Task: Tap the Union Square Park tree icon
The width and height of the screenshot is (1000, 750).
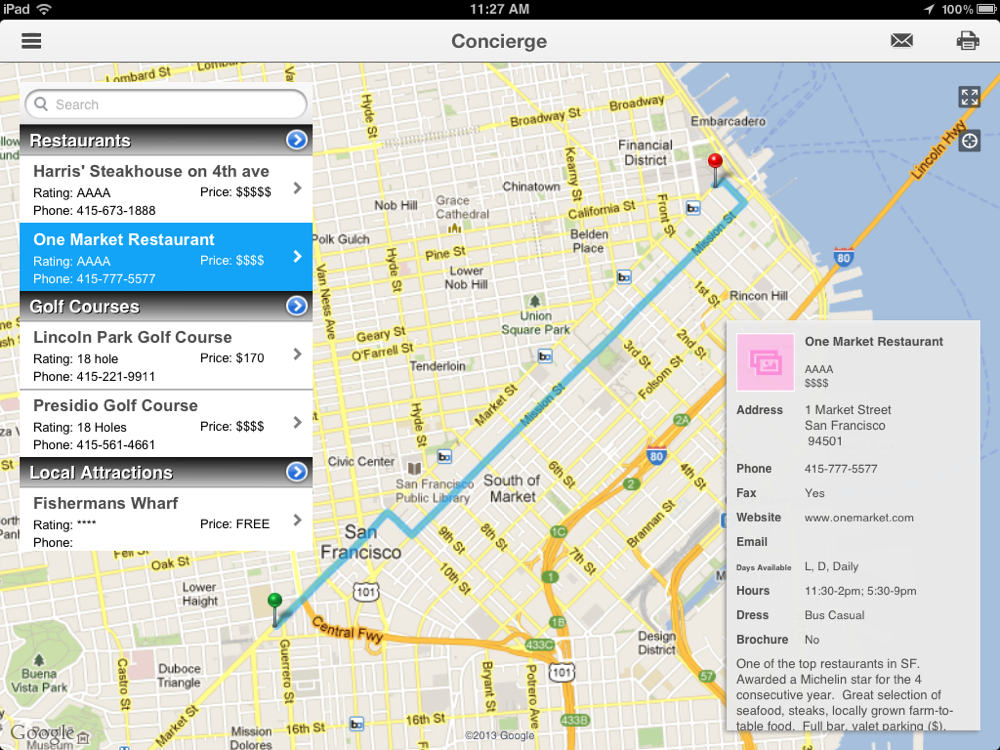Action: click(534, 300)
